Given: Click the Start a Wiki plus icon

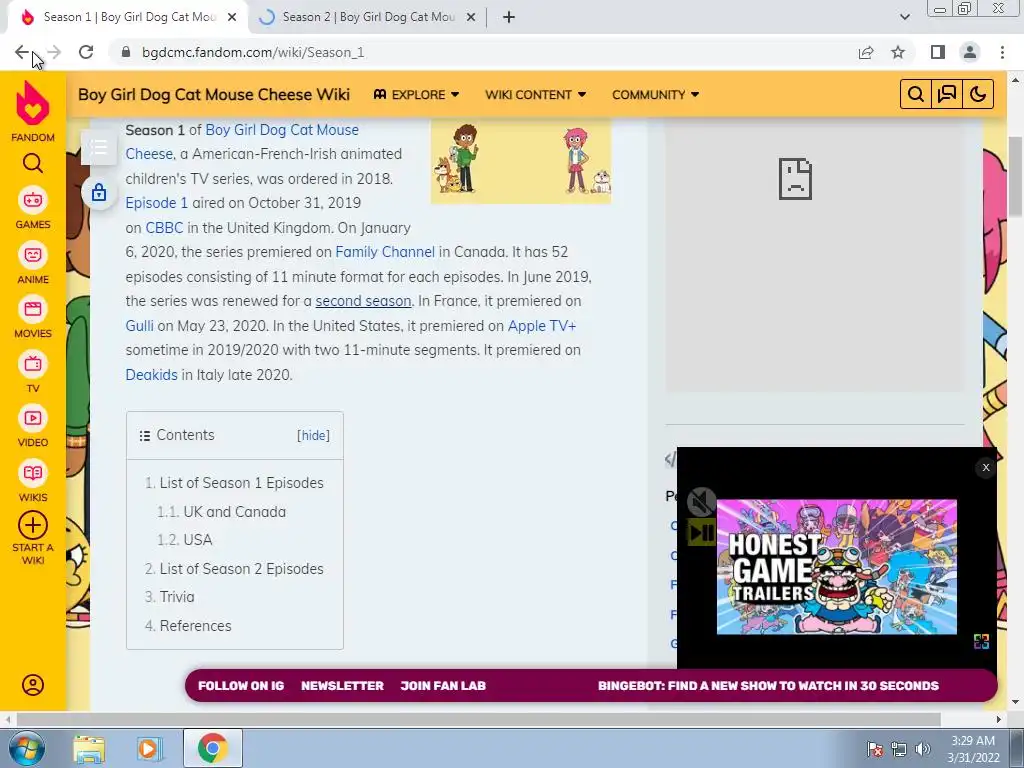Looking at the screenshot, I should point(33,525).
